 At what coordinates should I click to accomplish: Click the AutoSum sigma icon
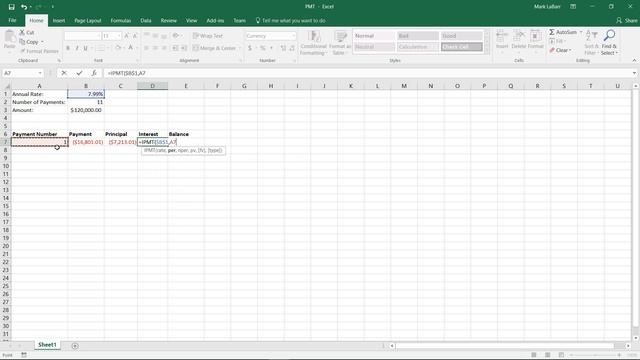click(x=552, y=32)
